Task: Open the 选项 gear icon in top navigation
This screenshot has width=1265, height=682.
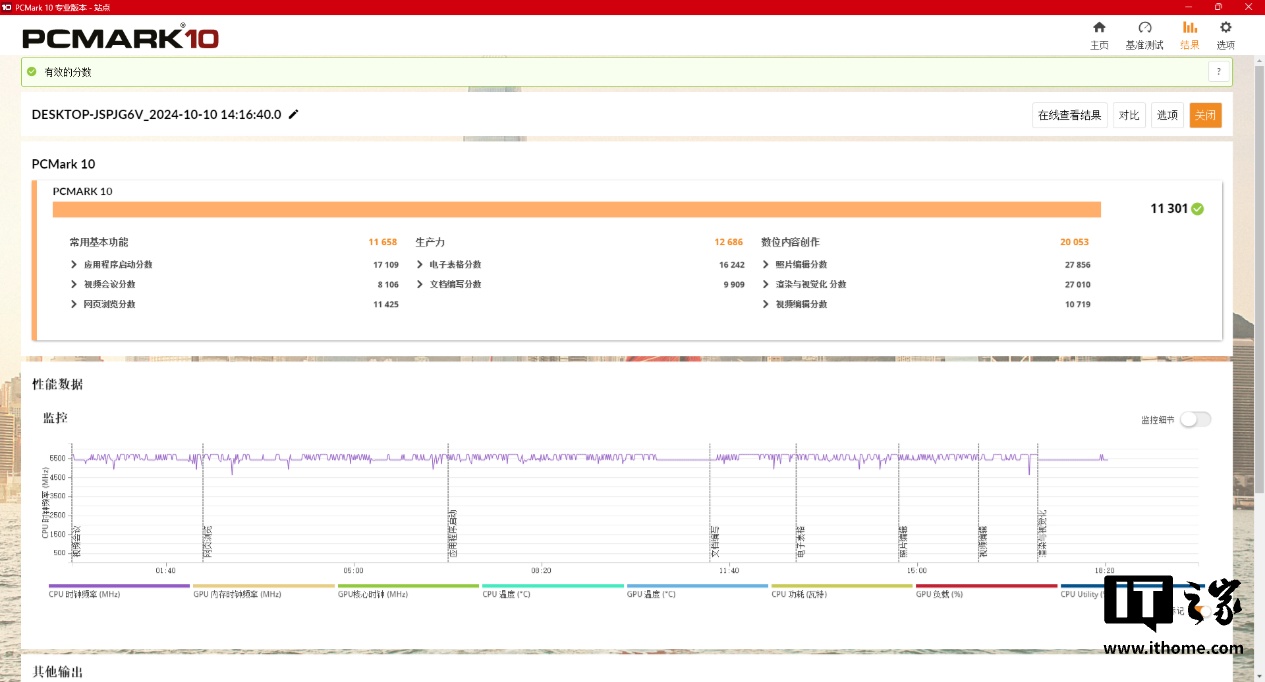Action: click(x=1225, y=28)
